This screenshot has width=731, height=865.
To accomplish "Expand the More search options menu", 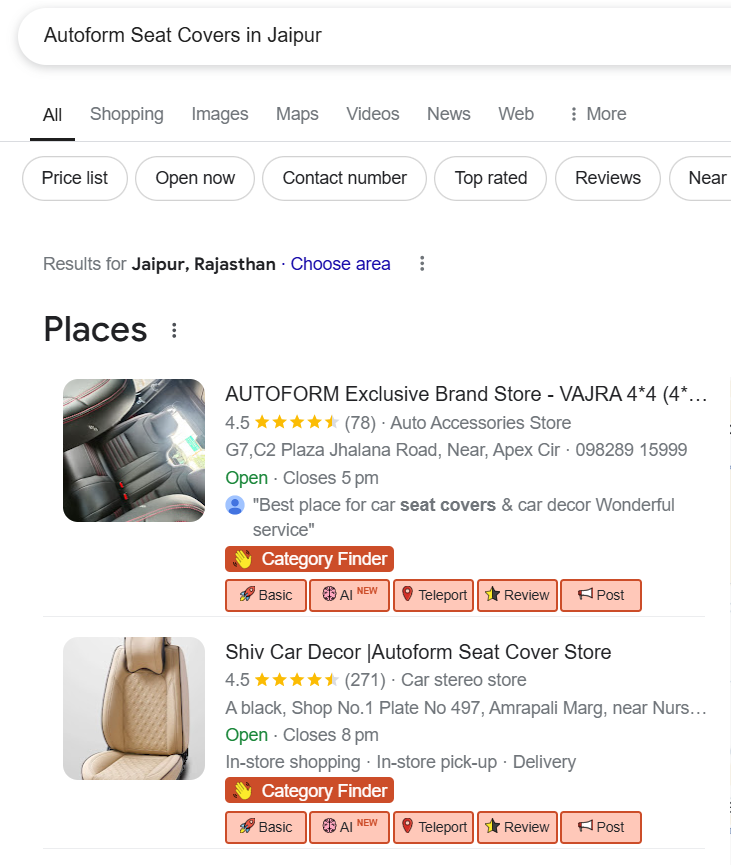I will (x=597, y=114).
